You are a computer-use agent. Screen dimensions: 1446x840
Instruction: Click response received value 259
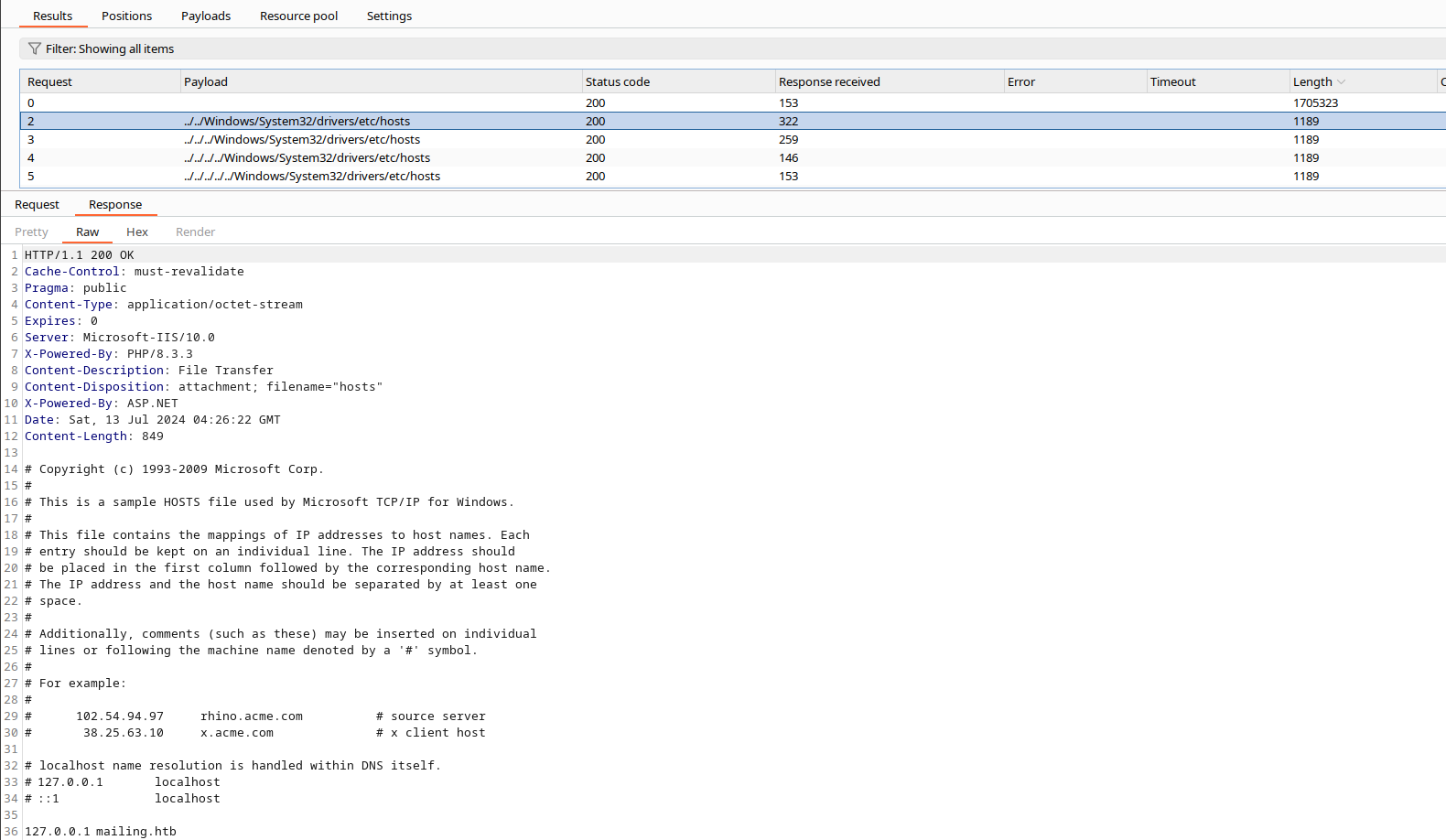pyautogui.click(x=788, y=139)
